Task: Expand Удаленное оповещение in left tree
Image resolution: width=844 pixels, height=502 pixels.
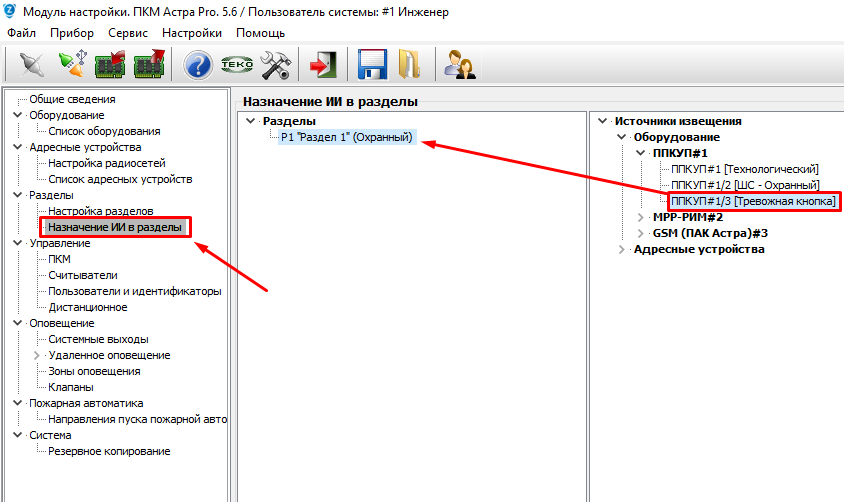Action: [x=38, y=355]
